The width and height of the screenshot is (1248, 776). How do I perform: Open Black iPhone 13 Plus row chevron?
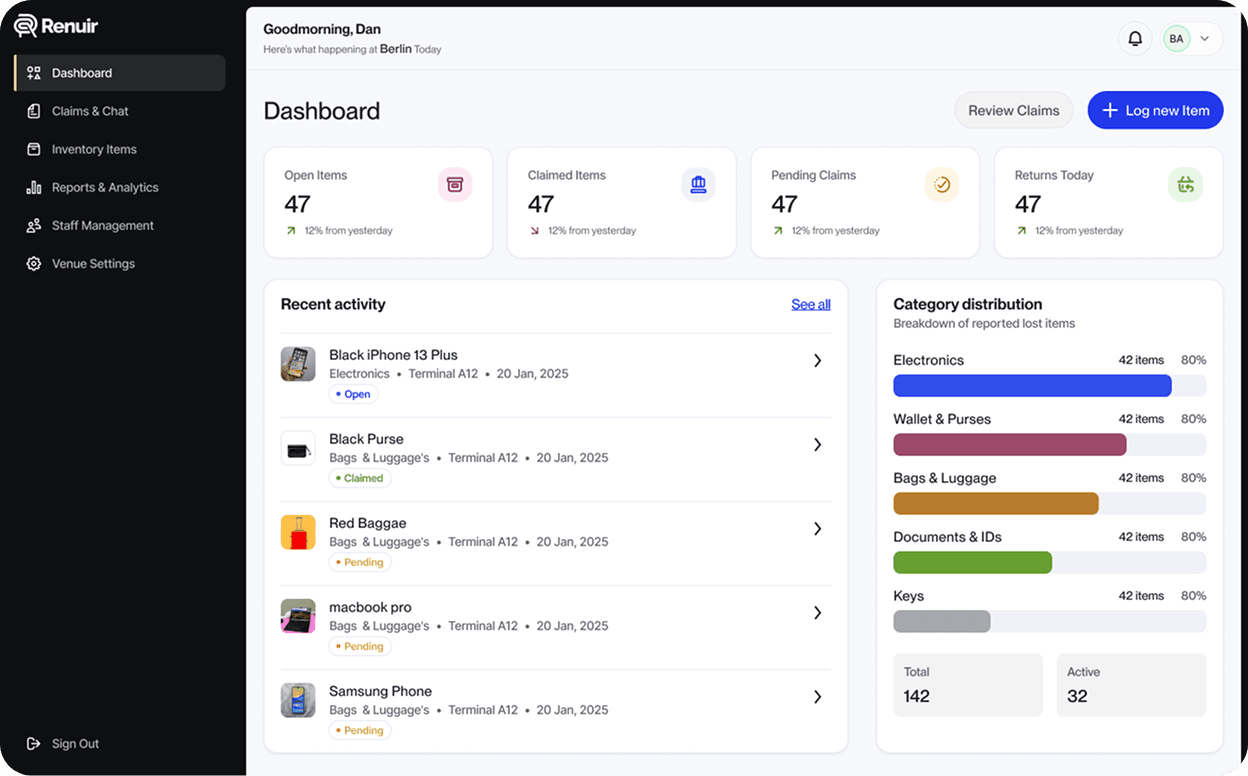(x=817, y=361)
